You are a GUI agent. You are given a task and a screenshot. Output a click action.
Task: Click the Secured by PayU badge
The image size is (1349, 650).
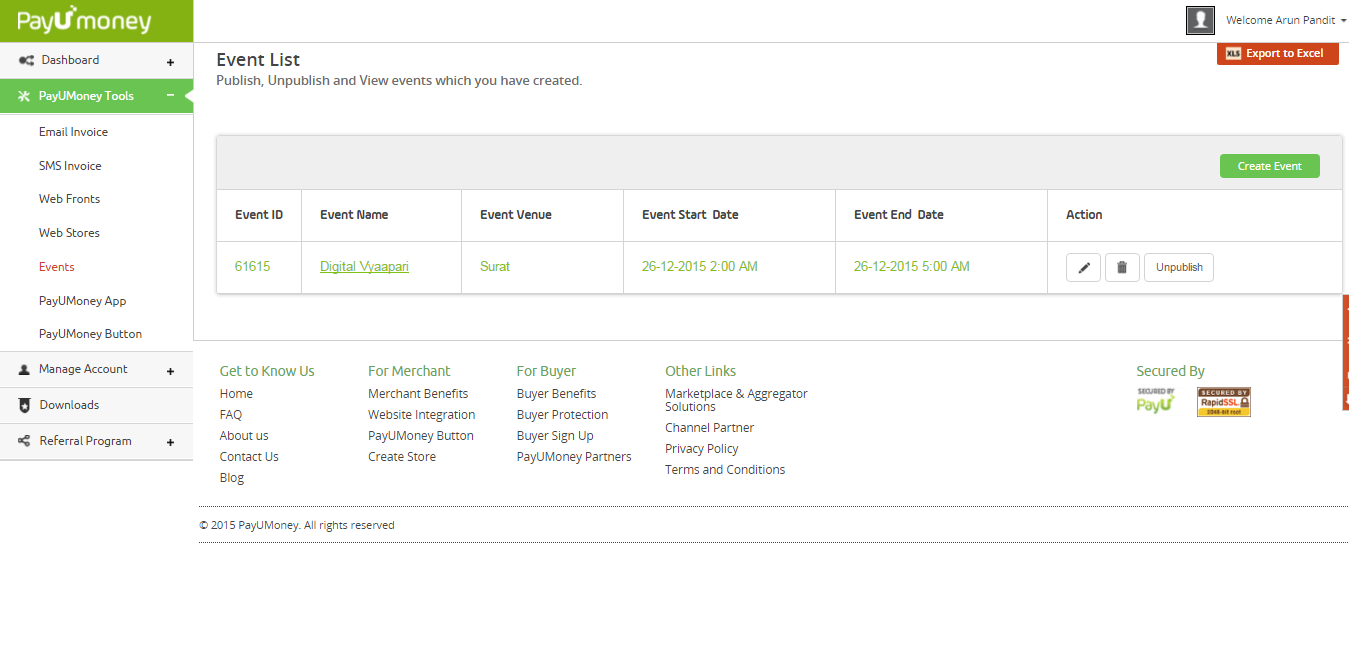click(1156, 401)
